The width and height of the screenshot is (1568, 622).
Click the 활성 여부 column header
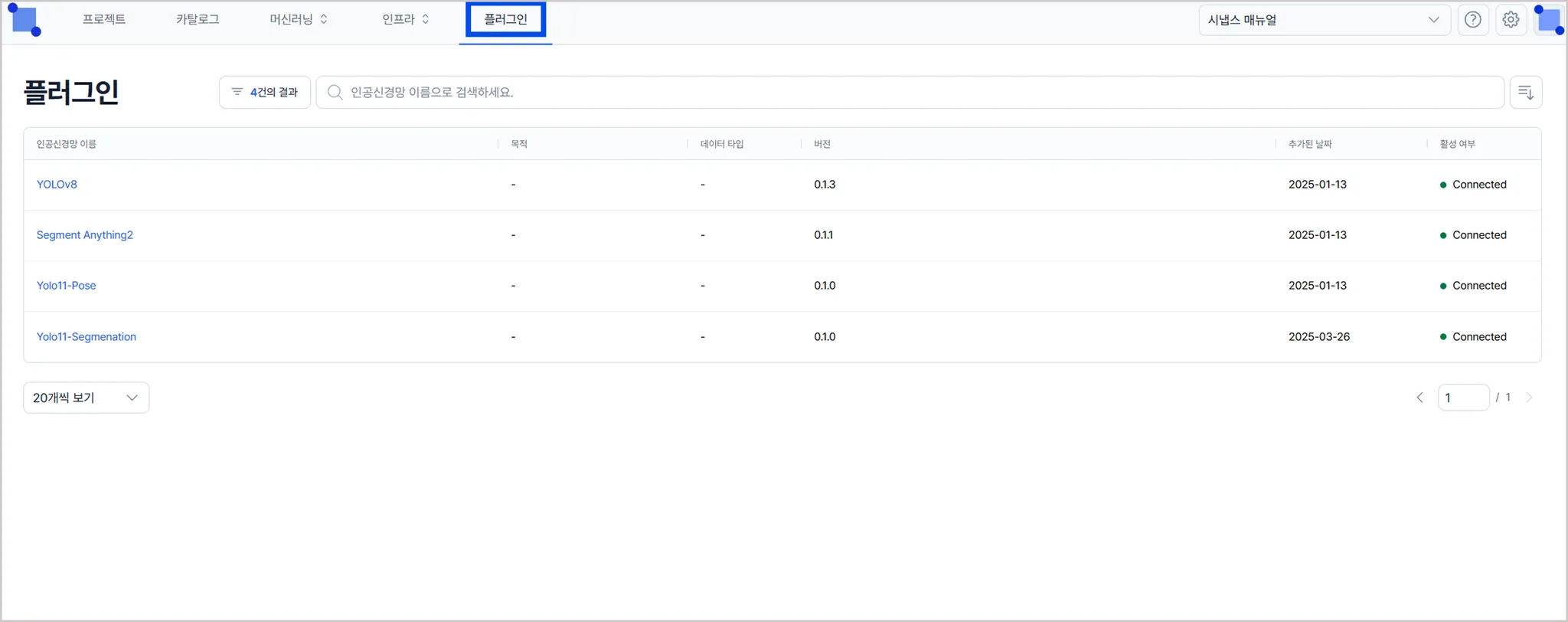(1457, 144)
